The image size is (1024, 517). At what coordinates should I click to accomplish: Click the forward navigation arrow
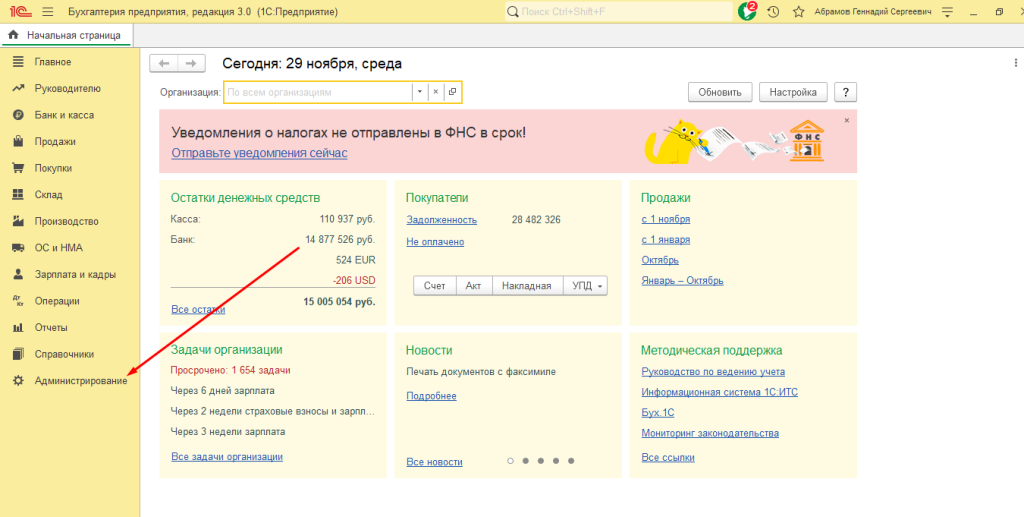tap(191, 63)
